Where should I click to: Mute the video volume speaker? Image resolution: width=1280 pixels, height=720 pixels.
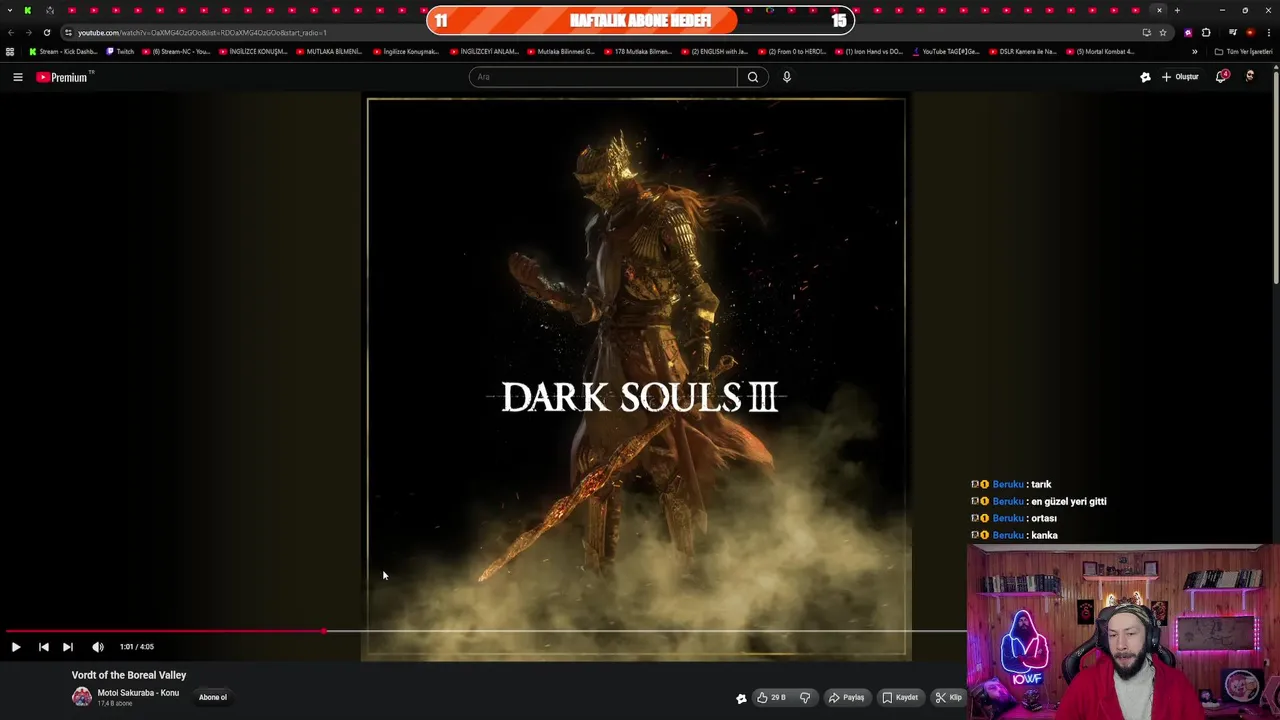97,647
